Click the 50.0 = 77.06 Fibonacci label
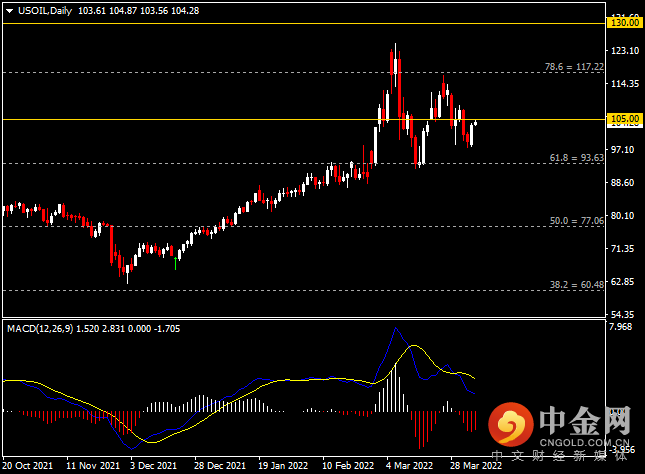The image size is (645, 474). (577, 220)
